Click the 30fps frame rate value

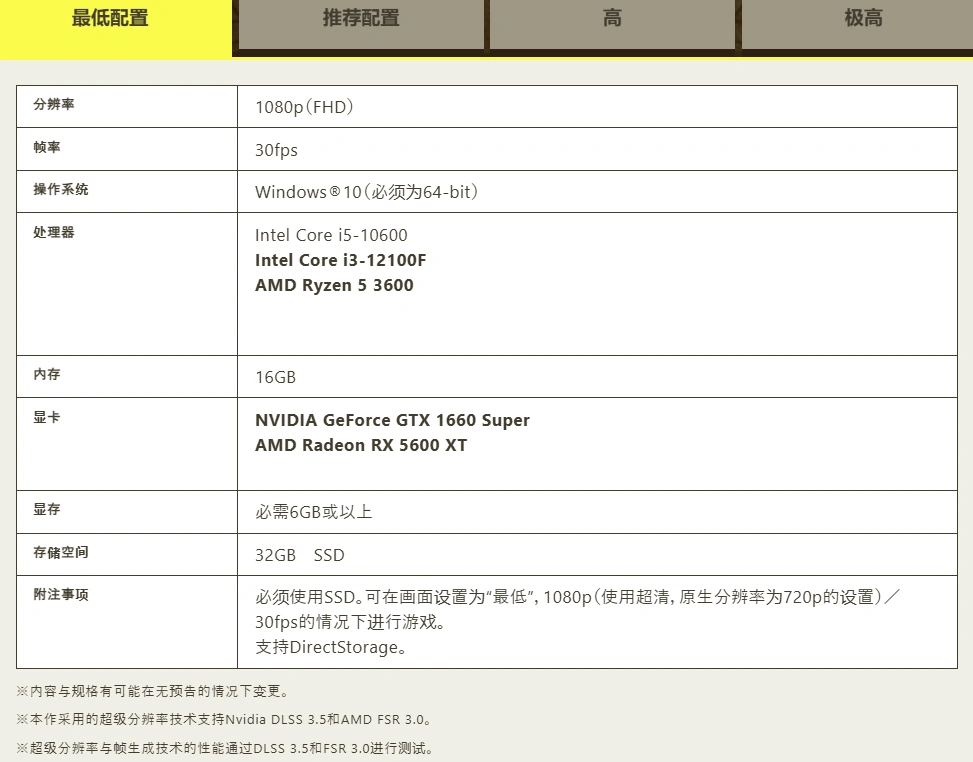pyautogui.click(x=276, y=150)
